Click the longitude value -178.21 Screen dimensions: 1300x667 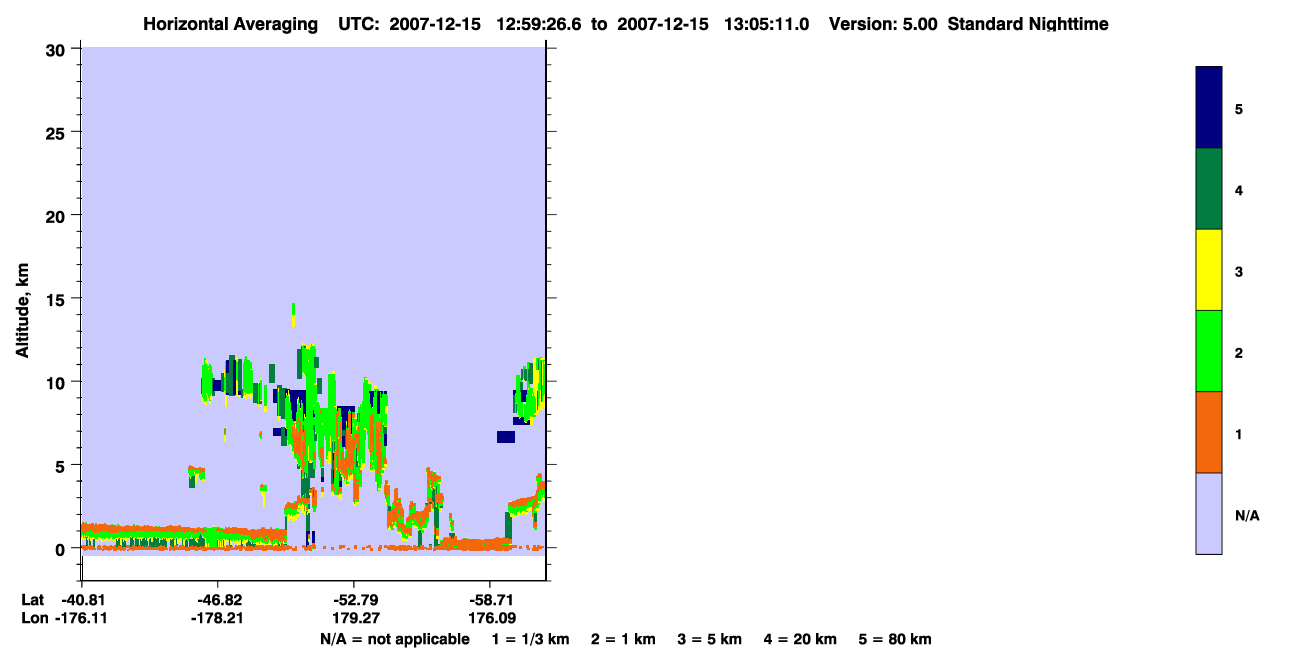pos(217,619)
